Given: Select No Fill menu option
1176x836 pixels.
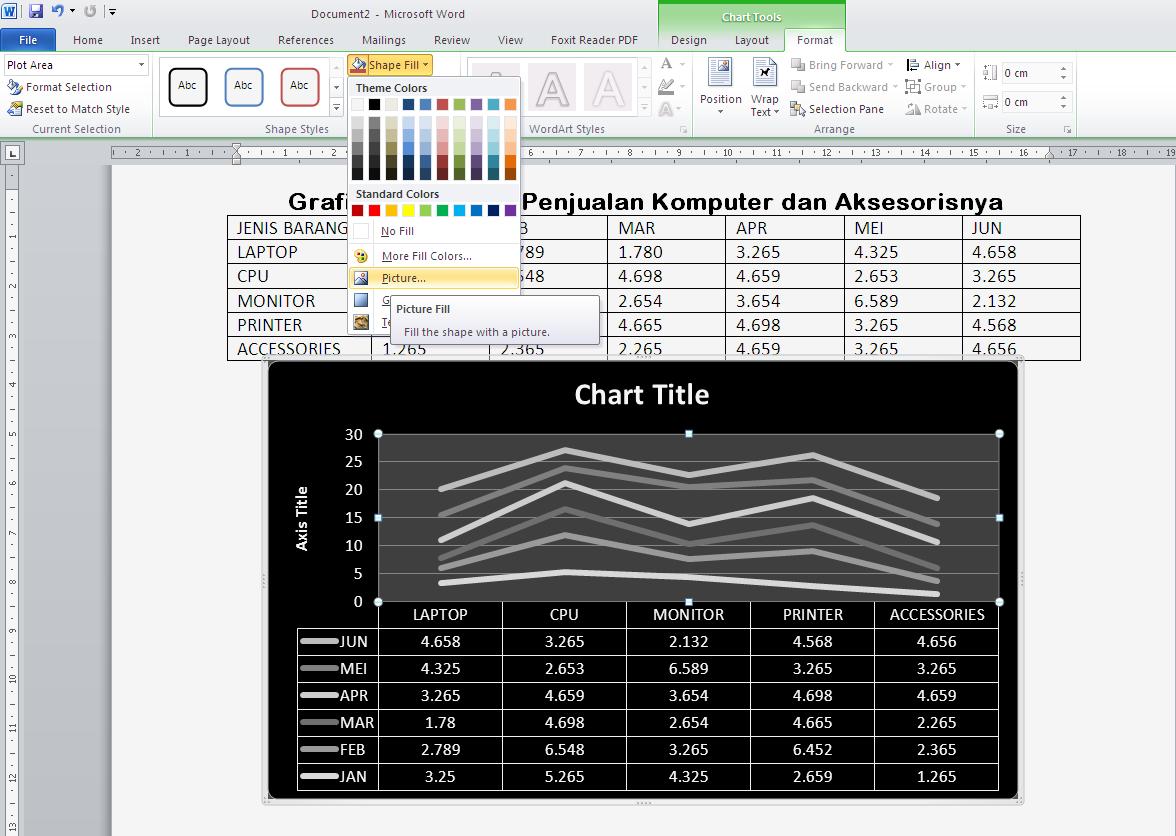Looking at the screenshot, I should point(434,231).
